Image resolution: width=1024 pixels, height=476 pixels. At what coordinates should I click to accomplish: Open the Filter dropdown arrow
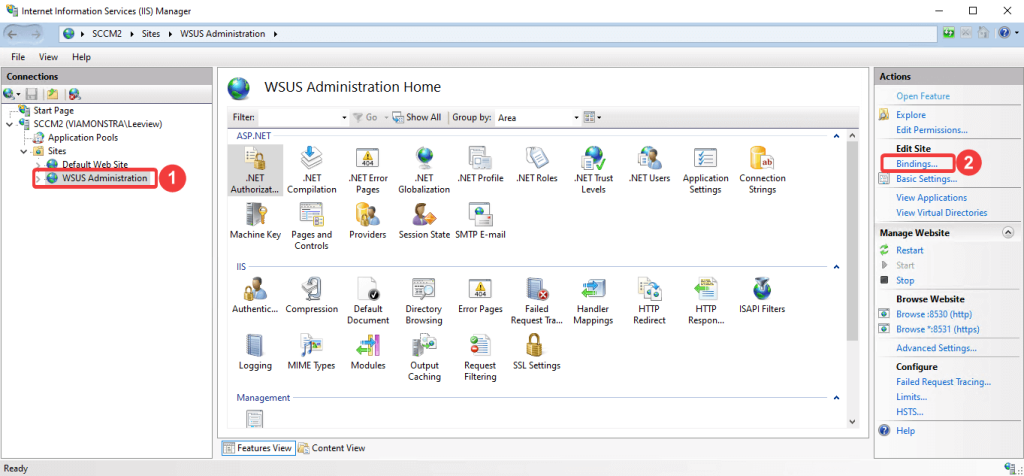(x=345, y=118)
